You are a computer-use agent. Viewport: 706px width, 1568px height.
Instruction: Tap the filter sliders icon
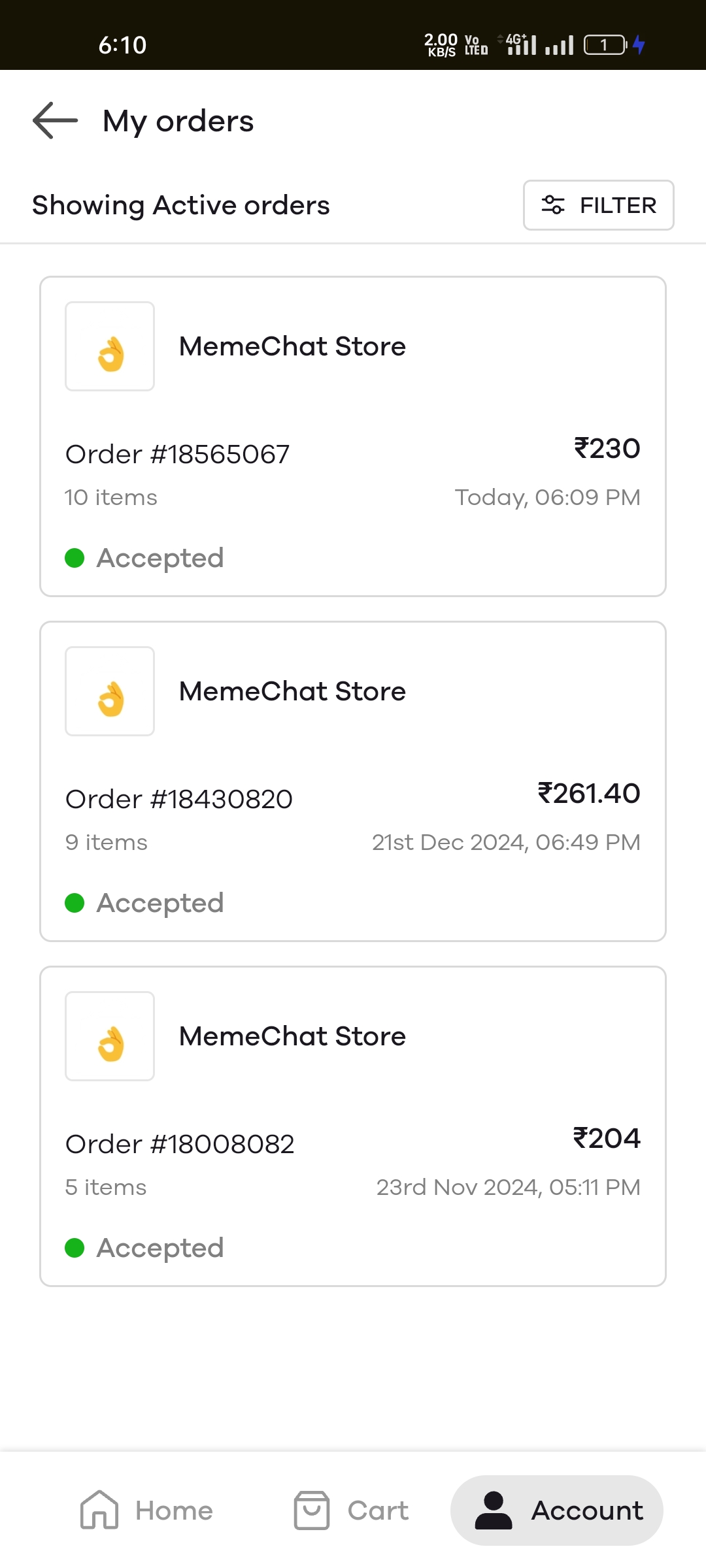tap(553, 205)
